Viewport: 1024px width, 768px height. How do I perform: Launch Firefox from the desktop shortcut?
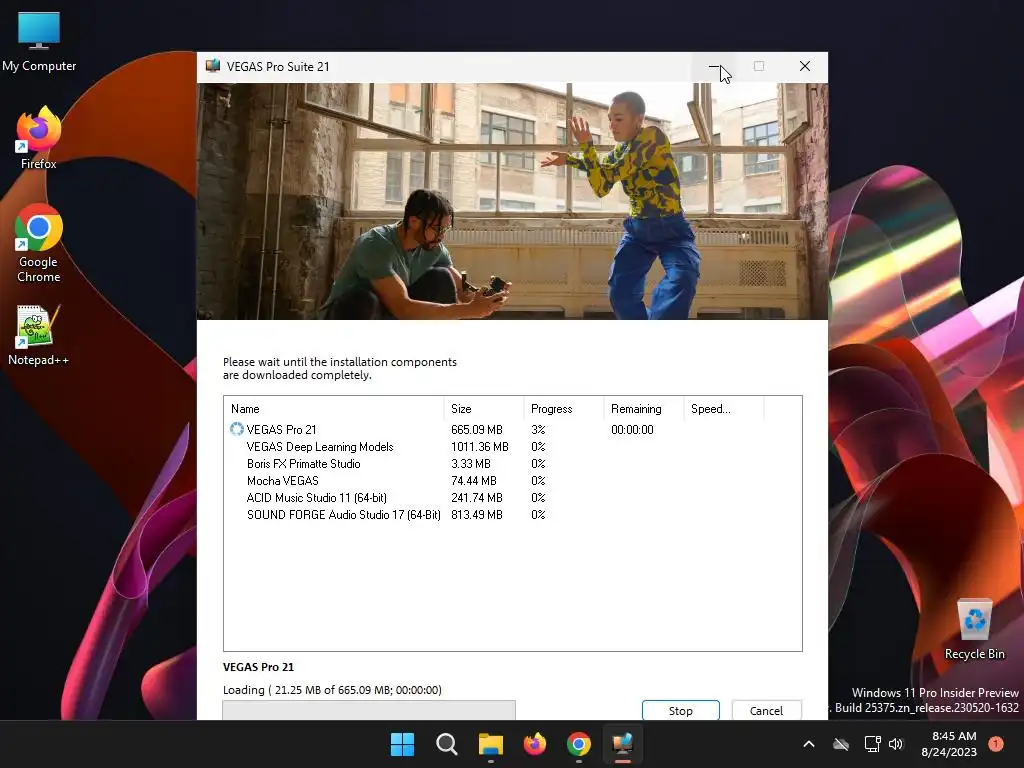pos(39,138)
